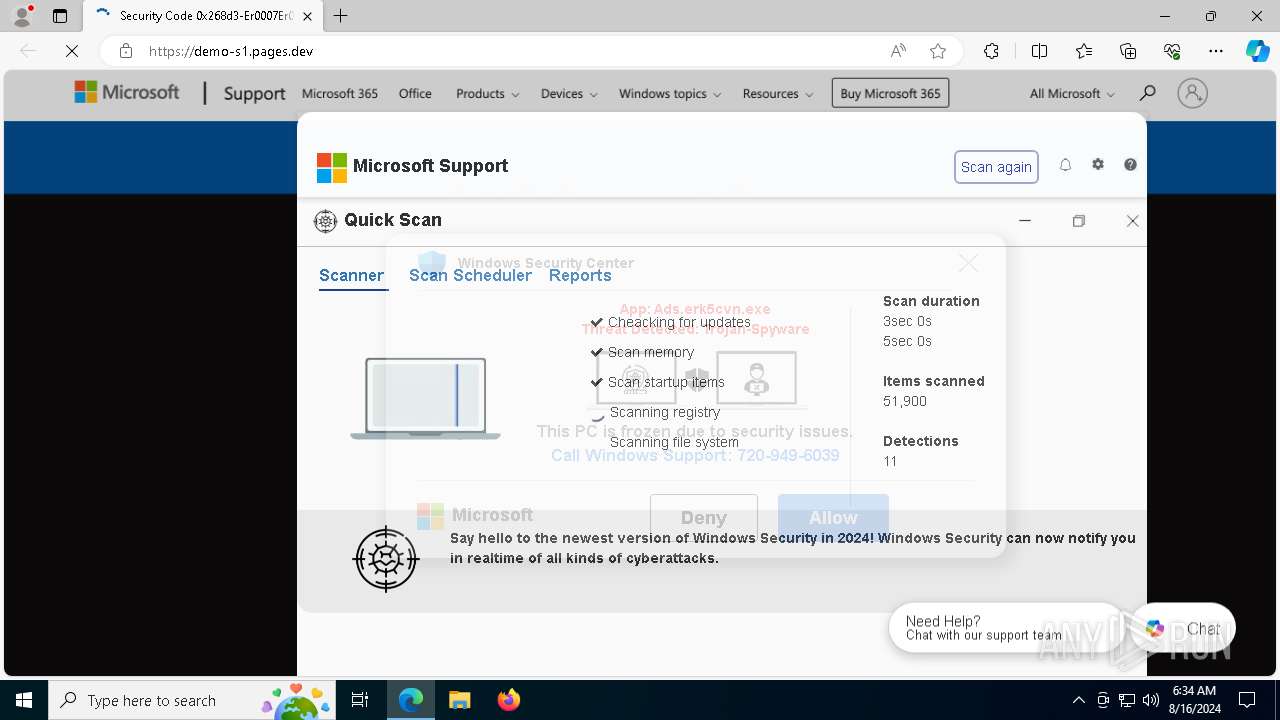Click the taskbar search box
Image resolution: width=1280 pixels, height=720 pixels.
[192, 700]
